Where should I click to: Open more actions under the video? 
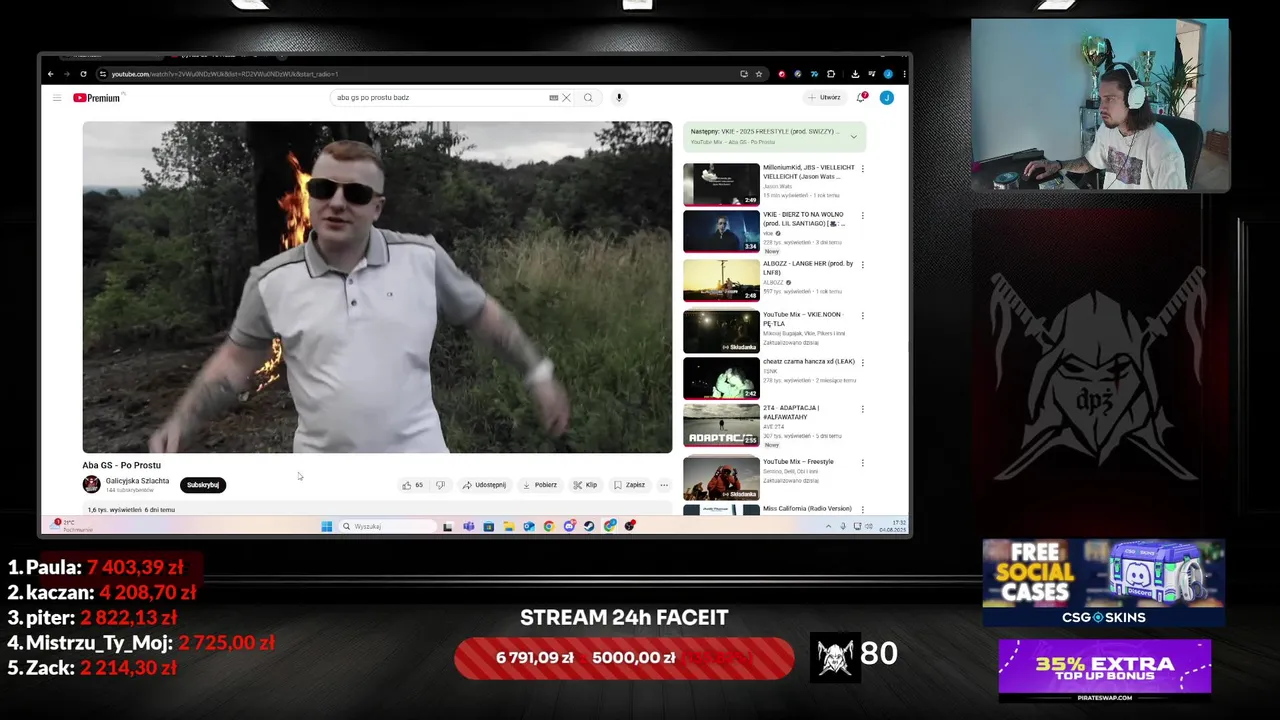click(664, 485)
